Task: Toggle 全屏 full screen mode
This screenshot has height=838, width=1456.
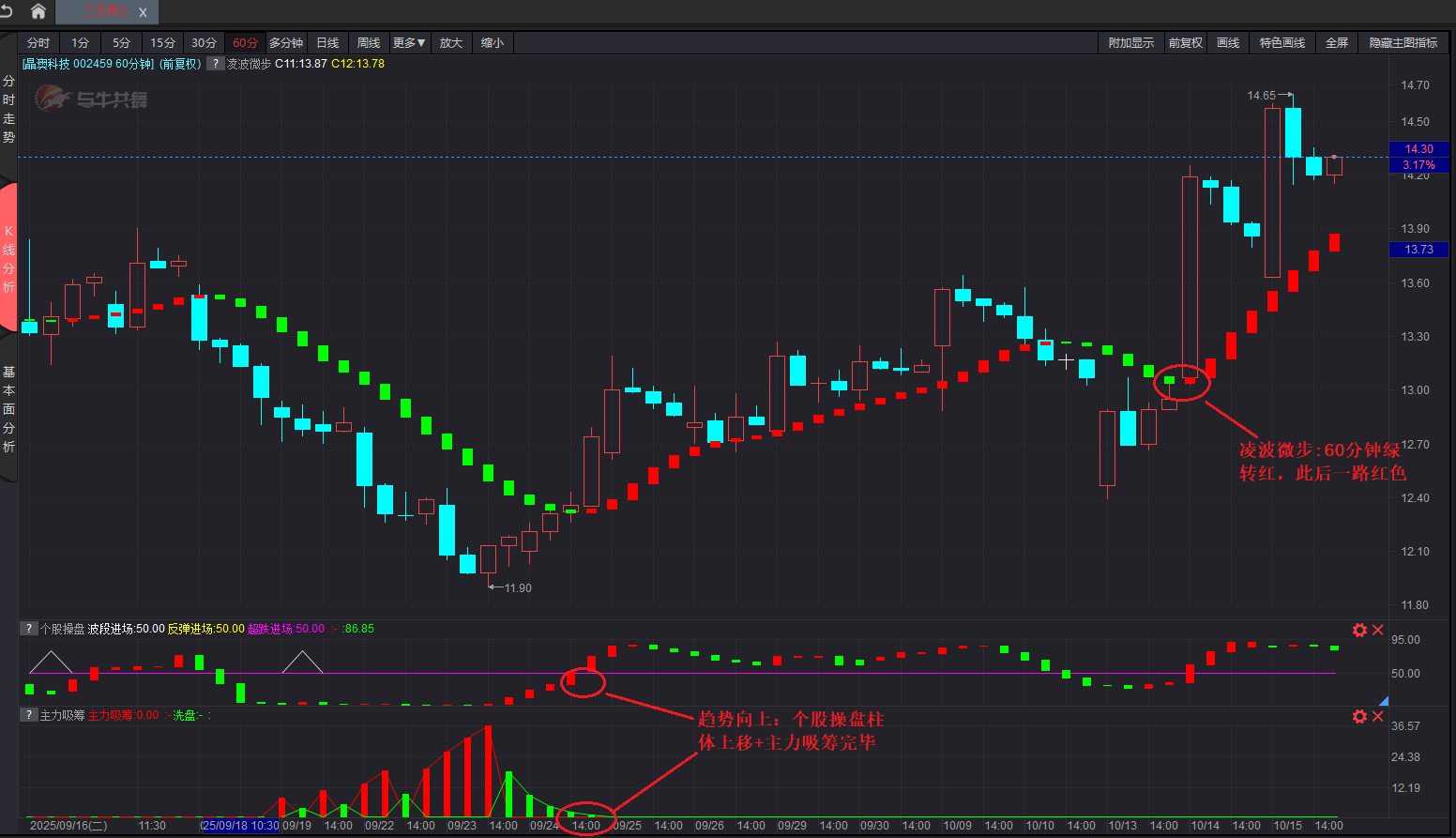Action: (x=1336, y=43)
